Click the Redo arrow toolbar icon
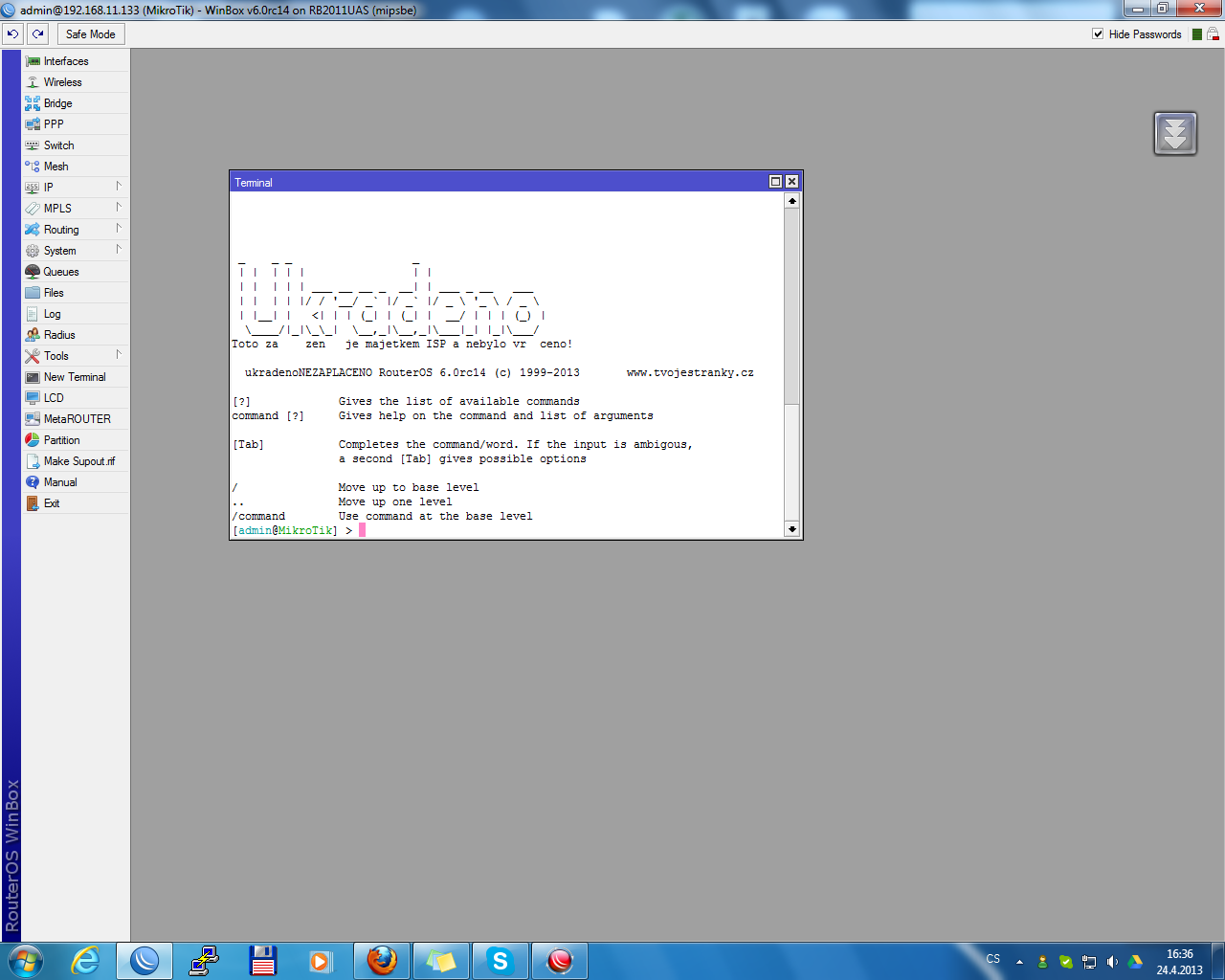 click(37, 33)
